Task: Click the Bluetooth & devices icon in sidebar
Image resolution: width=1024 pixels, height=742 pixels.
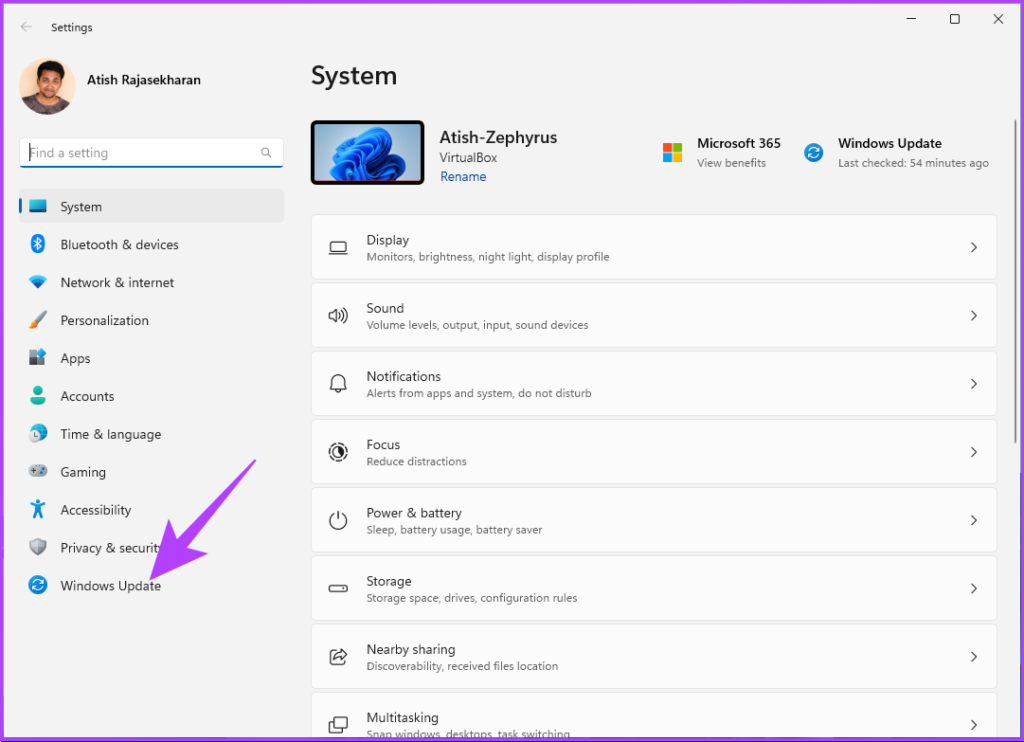Action: pyautogui.click(x=38, y=244)
